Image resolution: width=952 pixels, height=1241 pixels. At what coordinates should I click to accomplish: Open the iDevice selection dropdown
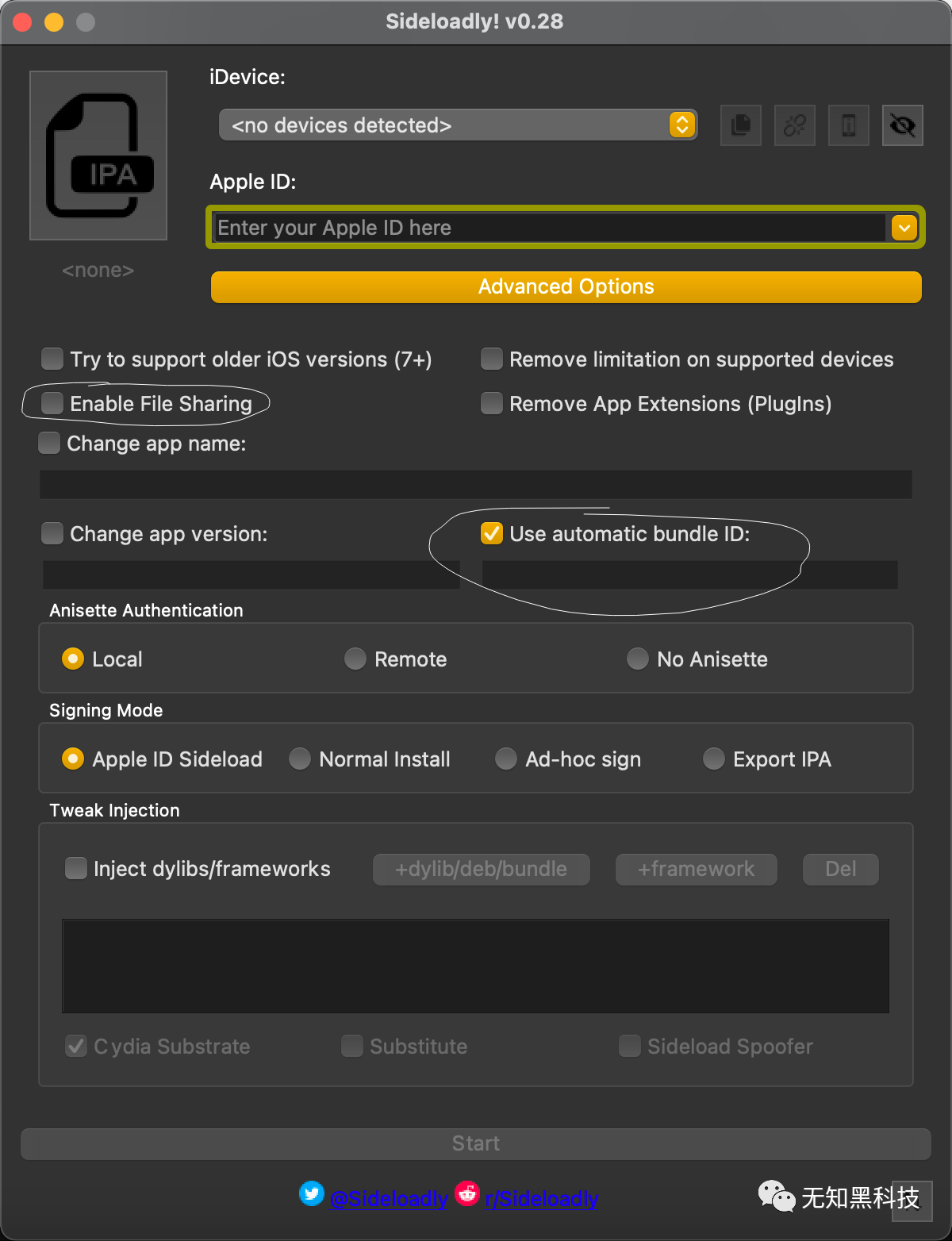[x=459, y=125]
